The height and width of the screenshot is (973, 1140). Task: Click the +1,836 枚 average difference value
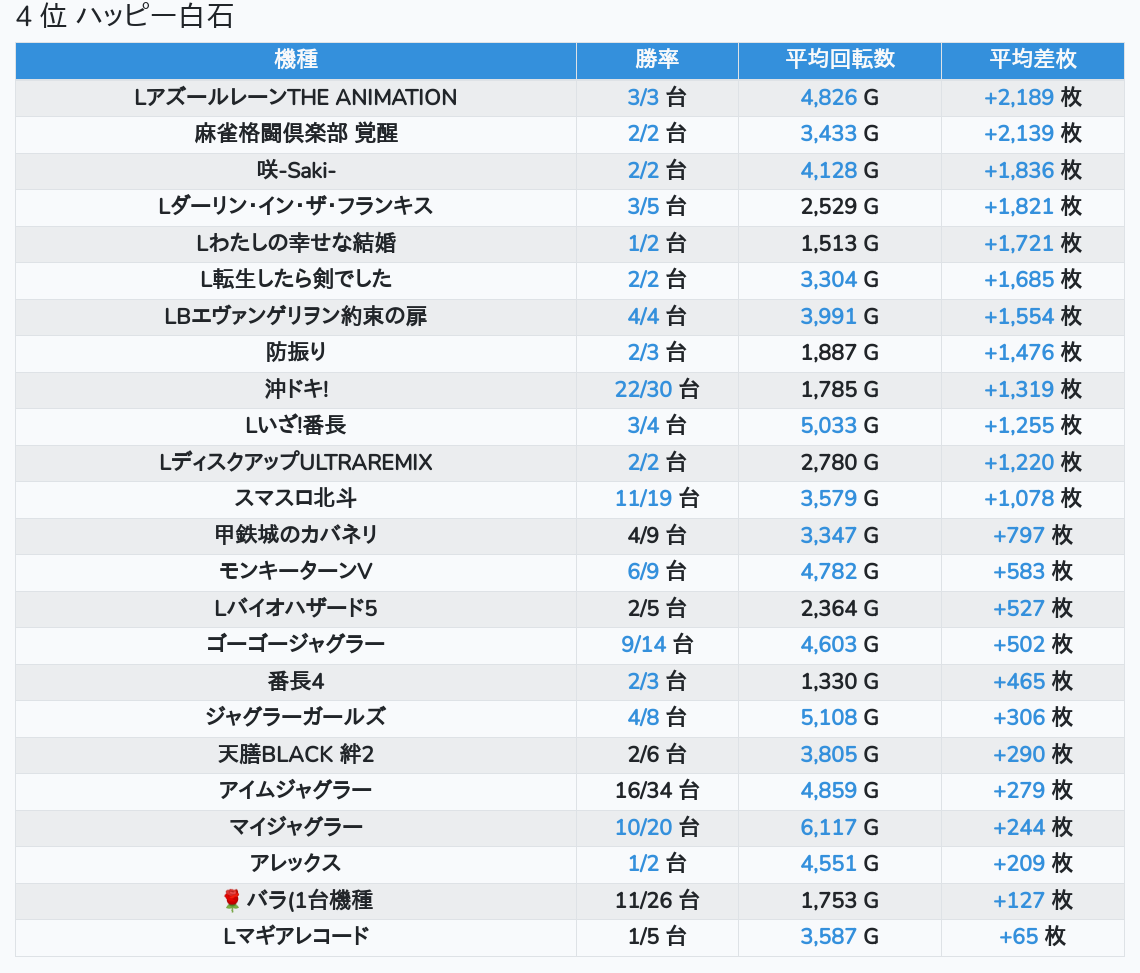click(x=1033, y=170)
